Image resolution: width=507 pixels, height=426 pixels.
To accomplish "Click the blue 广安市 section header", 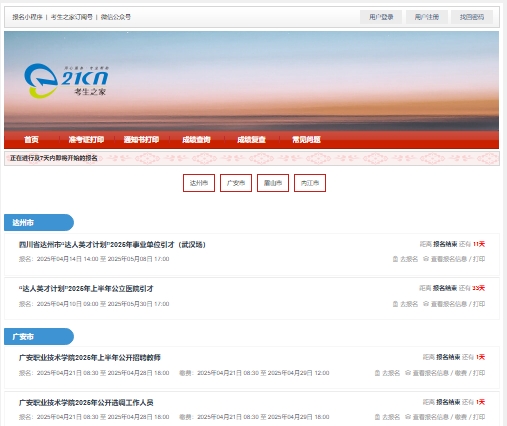I will point(39,336).
